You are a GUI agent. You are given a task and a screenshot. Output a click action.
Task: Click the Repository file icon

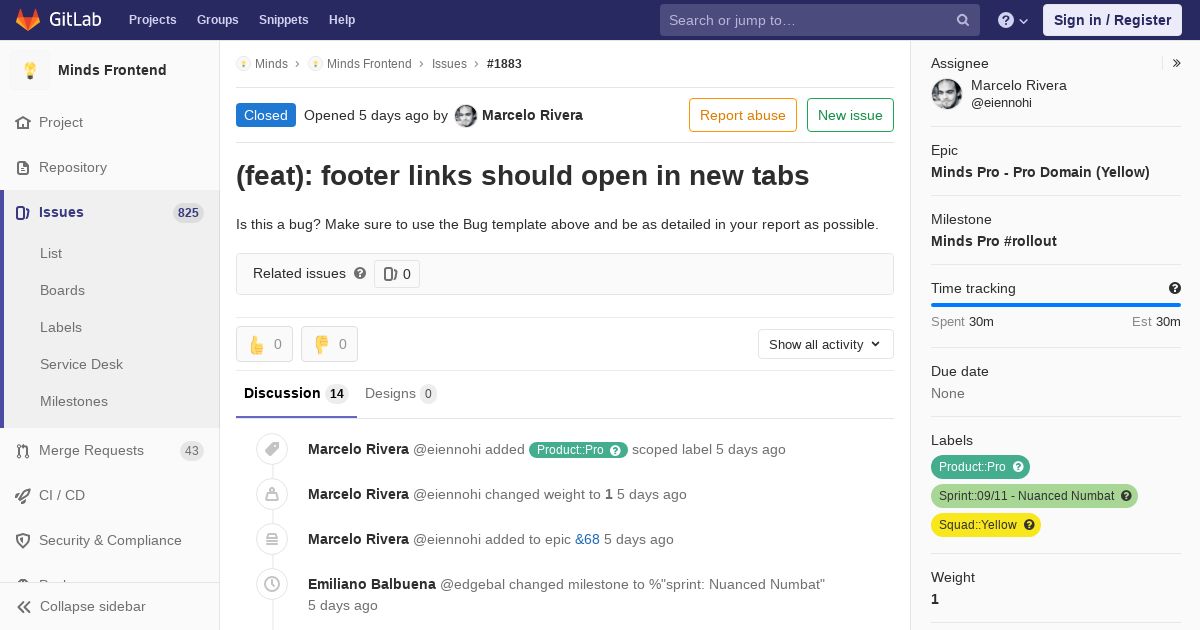coord(23,168)
